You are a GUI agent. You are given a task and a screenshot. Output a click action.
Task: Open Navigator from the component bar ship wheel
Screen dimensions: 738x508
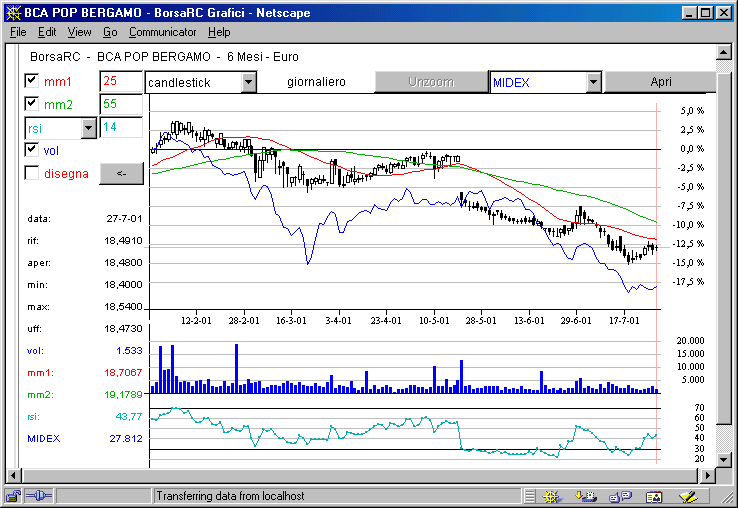(552, 496)
